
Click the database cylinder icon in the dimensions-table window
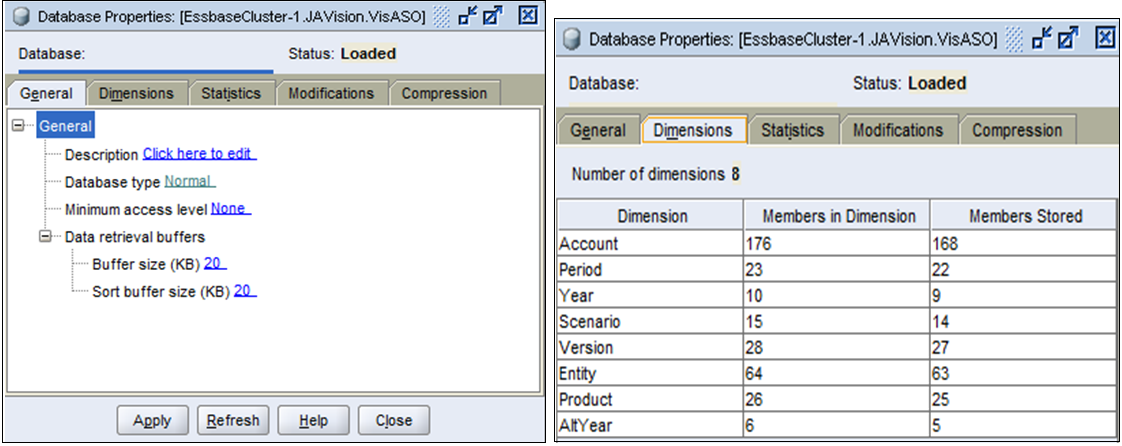coord(573,39)
